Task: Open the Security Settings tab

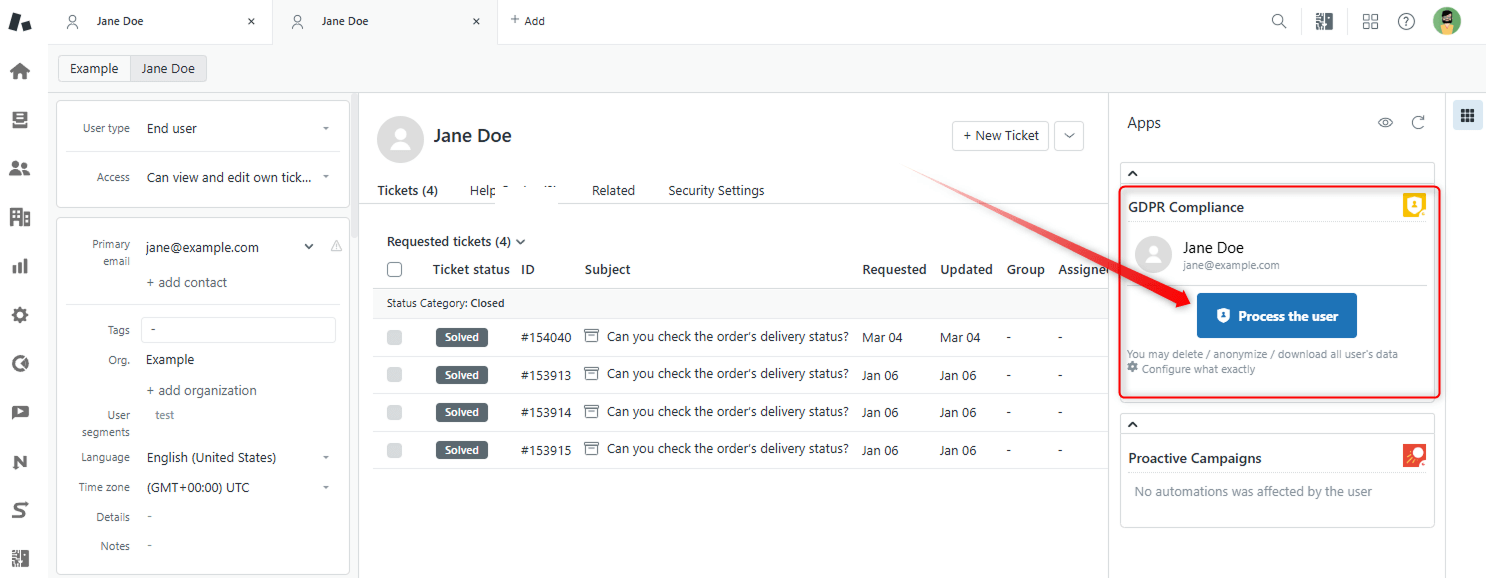Action: [716, 190]
